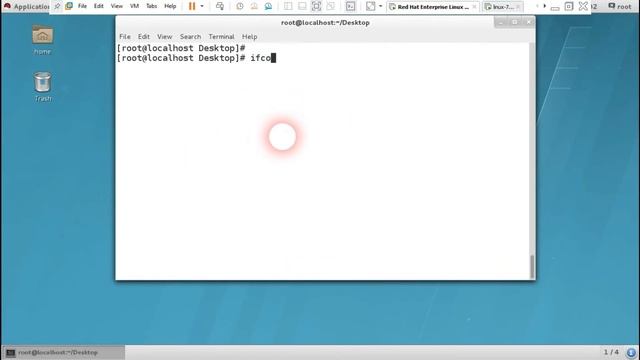The image size is (640, 360).
Task: Expand the stretch display dropdown arrow
Action: point(380,6)
